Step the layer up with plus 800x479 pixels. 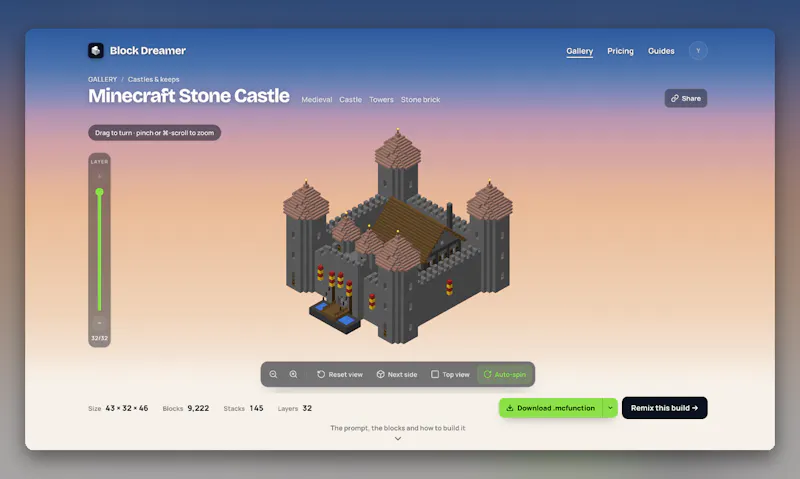99,177
